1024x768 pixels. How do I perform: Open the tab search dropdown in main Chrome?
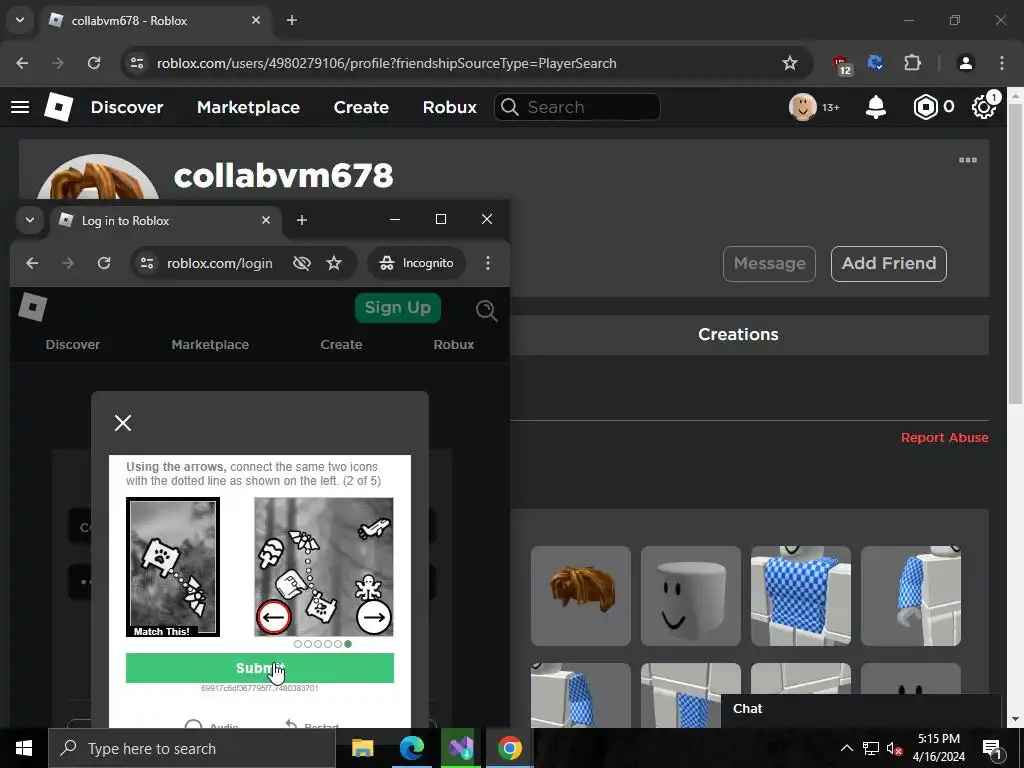click(x=20, y=20)
